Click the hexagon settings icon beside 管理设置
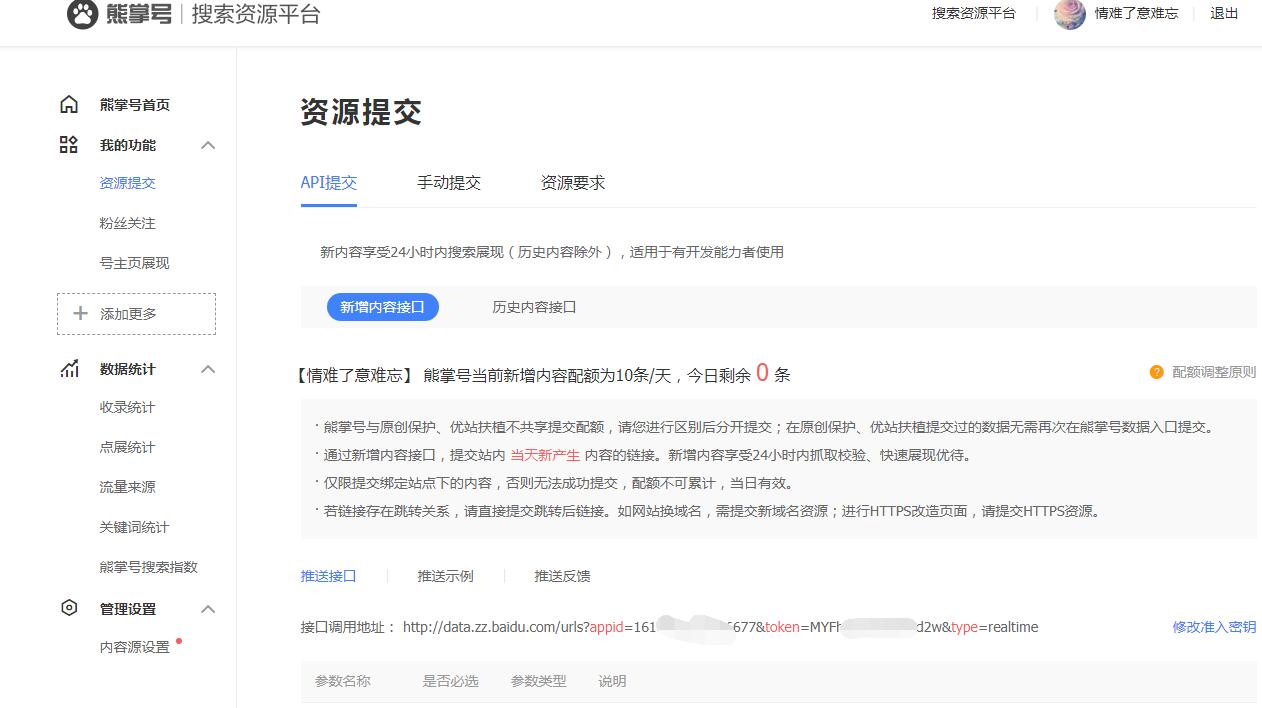 click(x=69, y=608)
